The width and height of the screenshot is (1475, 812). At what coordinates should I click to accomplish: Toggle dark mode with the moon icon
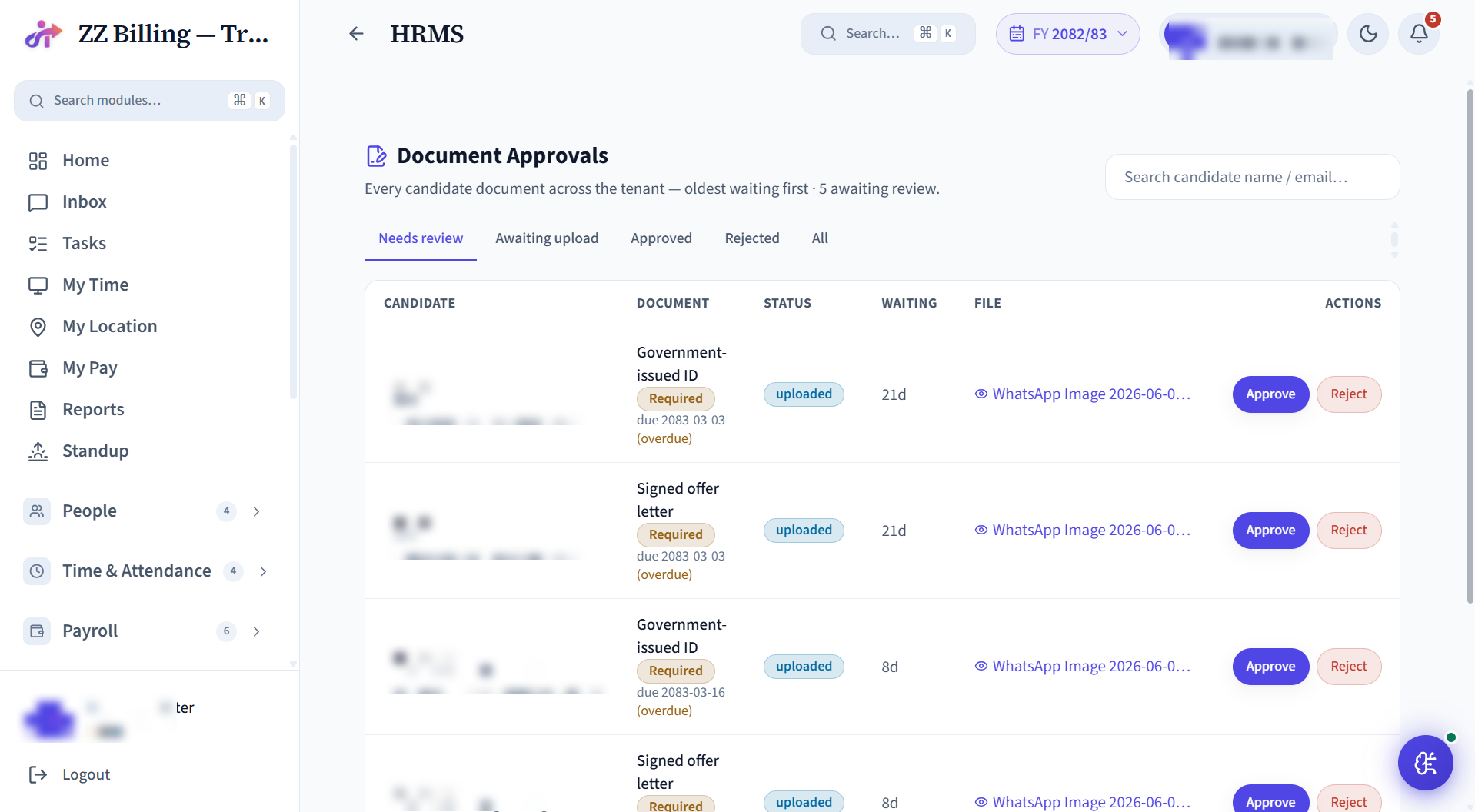1368,34
